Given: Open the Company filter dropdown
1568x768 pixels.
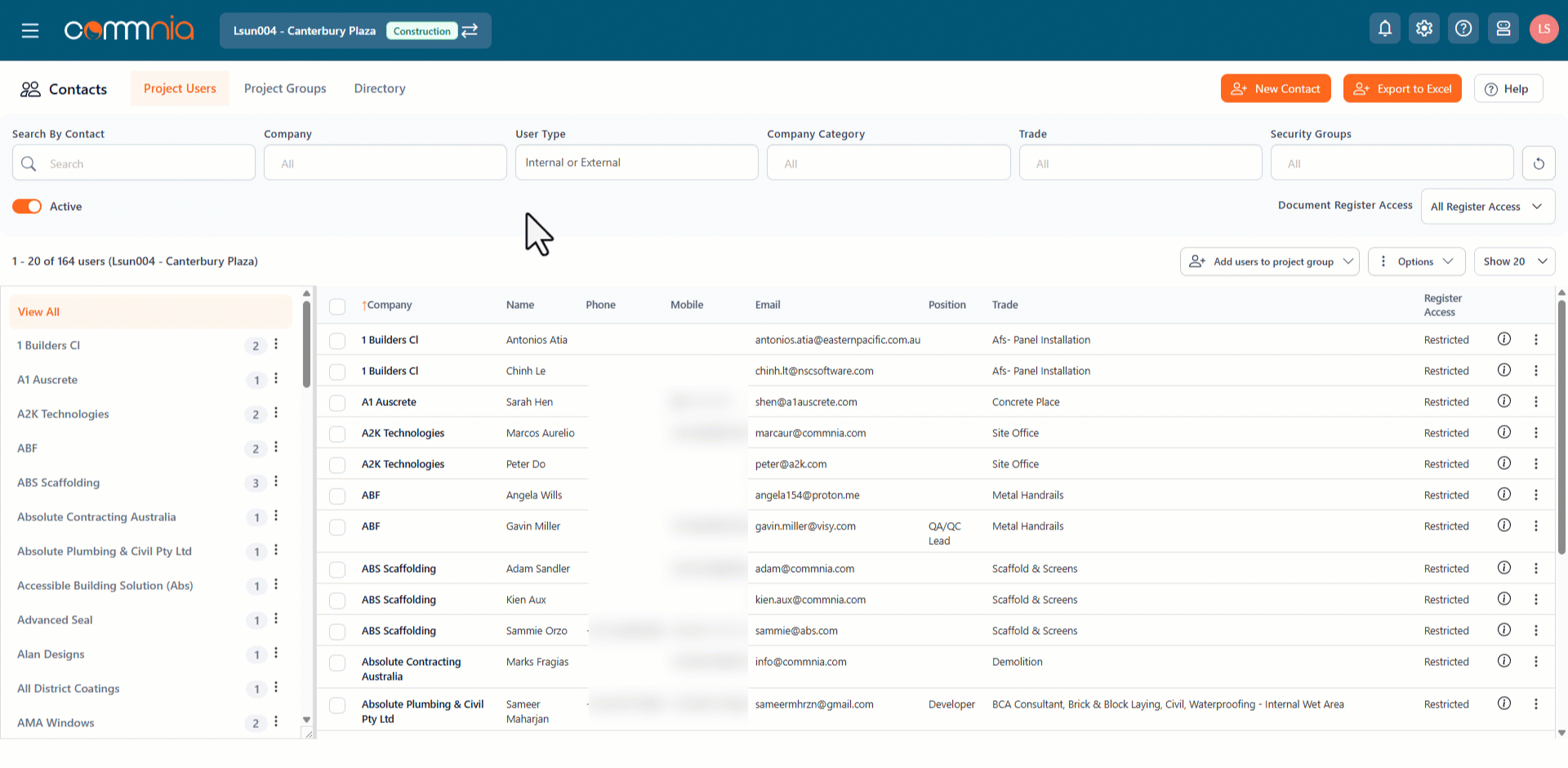Looking at the screenshot, I should click(x=385, y=163).
